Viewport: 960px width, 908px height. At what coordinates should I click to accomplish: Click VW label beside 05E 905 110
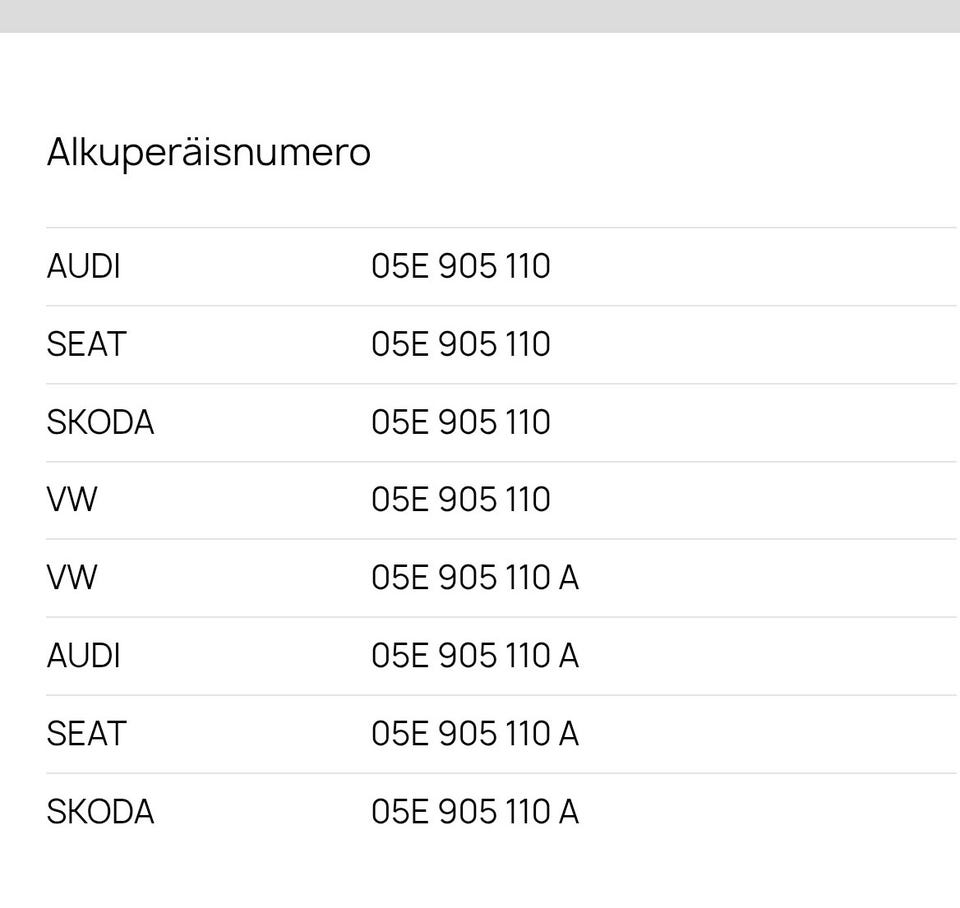(x=71, y=500)
